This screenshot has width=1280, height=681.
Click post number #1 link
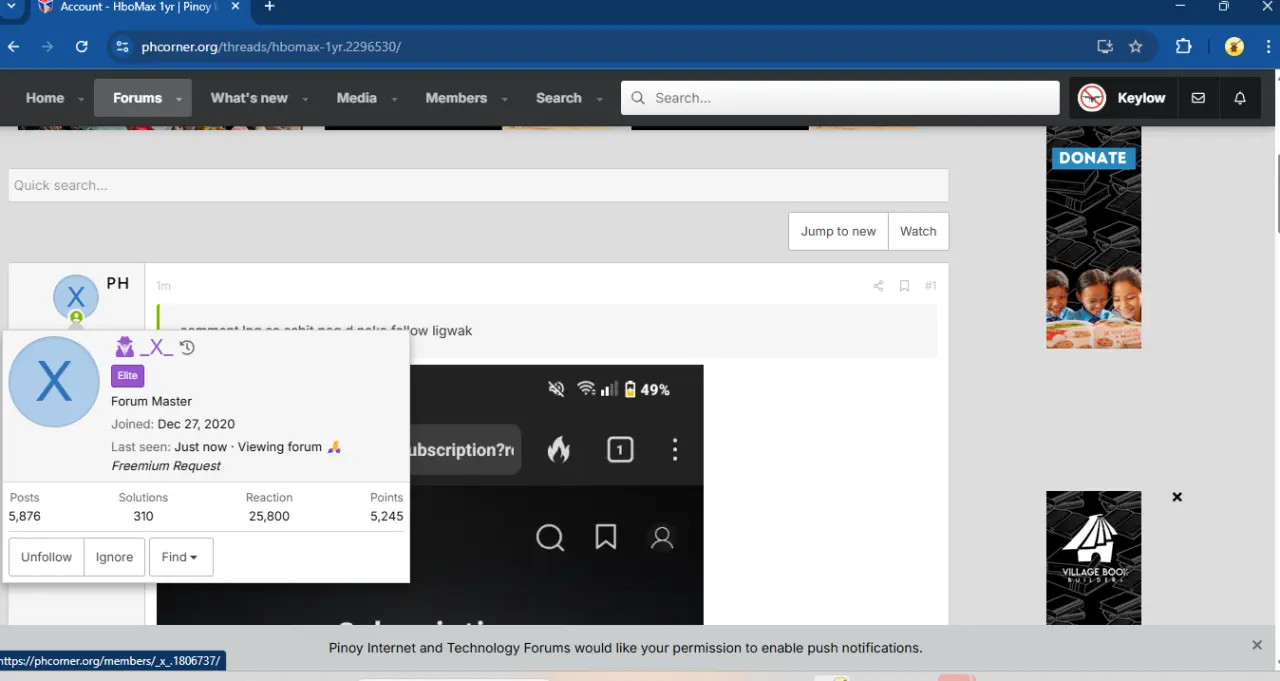930,286
